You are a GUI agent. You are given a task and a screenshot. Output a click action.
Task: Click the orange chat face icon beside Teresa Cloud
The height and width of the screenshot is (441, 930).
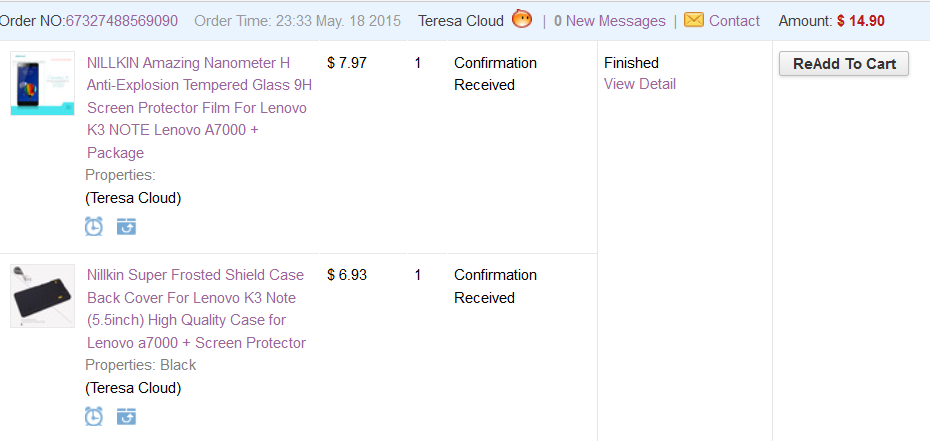[x=522, y=20]
